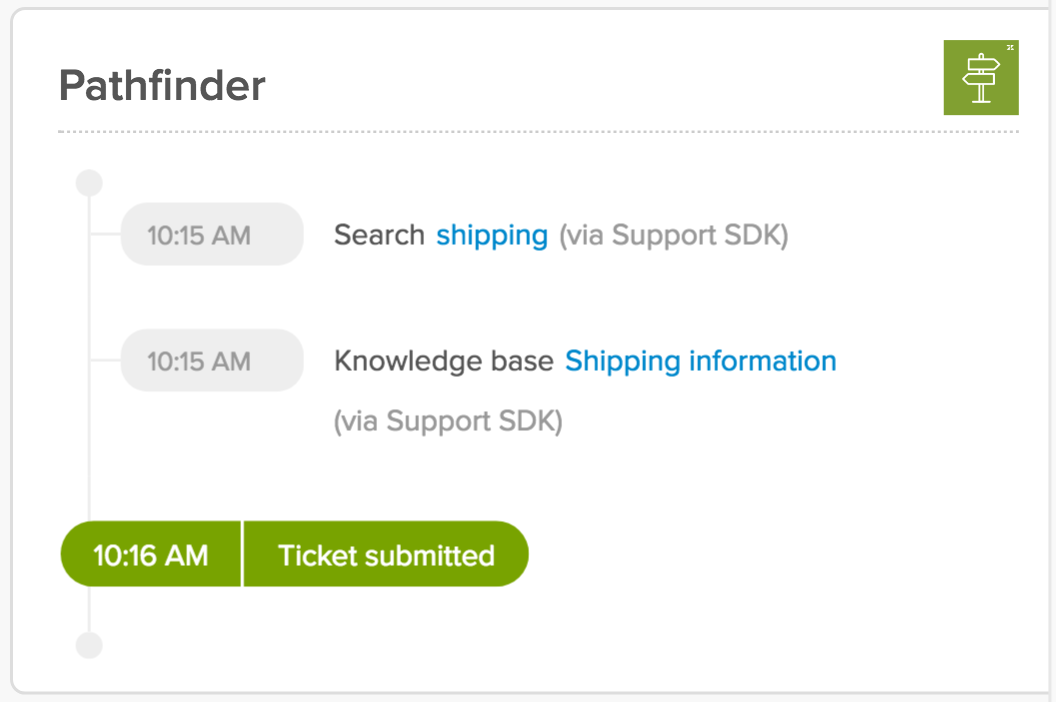Select the Ticket submitted green label
The image size is (1056, 702).
pos(386,554)
